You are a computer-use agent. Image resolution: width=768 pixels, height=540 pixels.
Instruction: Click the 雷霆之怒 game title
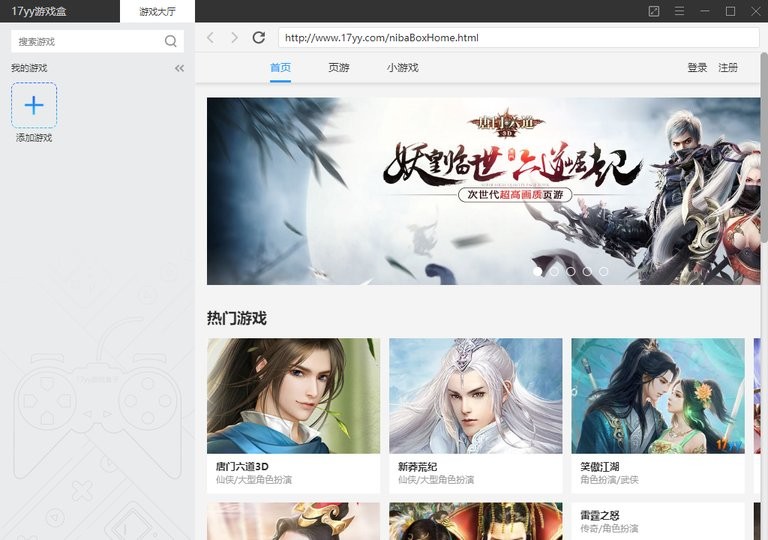[x=600, y=515]
